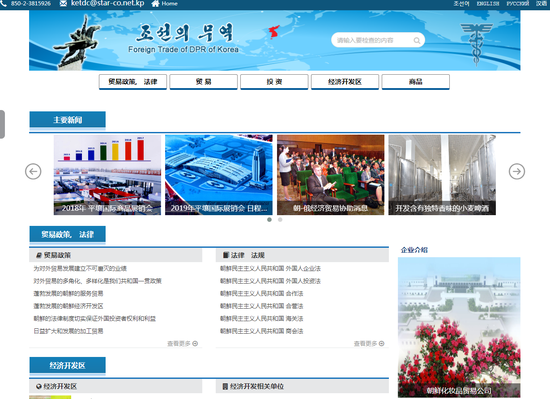The image size is (550, 399).
Task: Open 日益扩大和发展的加工贸易 article
Action: coord(68,331)
